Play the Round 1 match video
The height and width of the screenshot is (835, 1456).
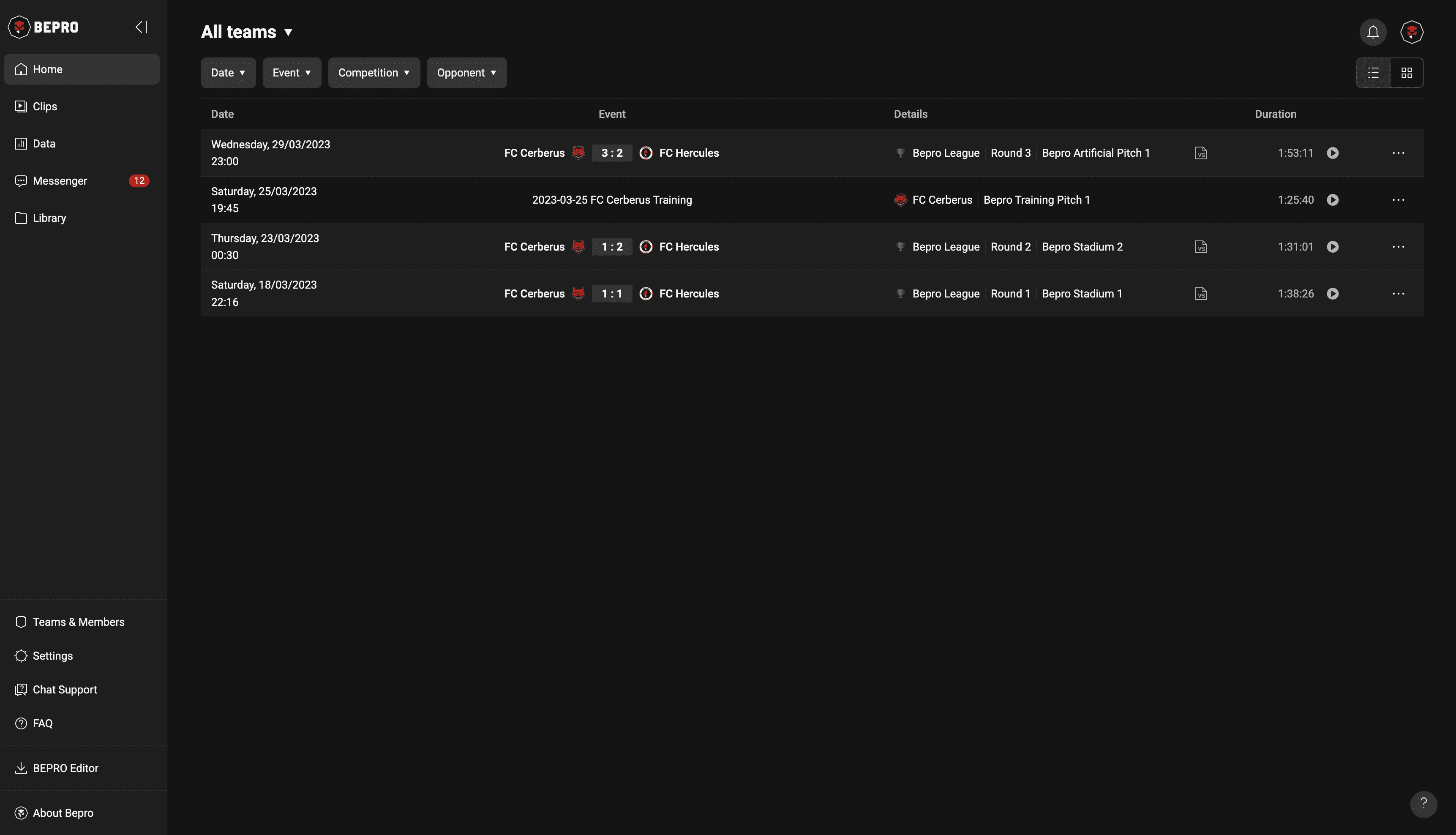[x=1332, y=294]
